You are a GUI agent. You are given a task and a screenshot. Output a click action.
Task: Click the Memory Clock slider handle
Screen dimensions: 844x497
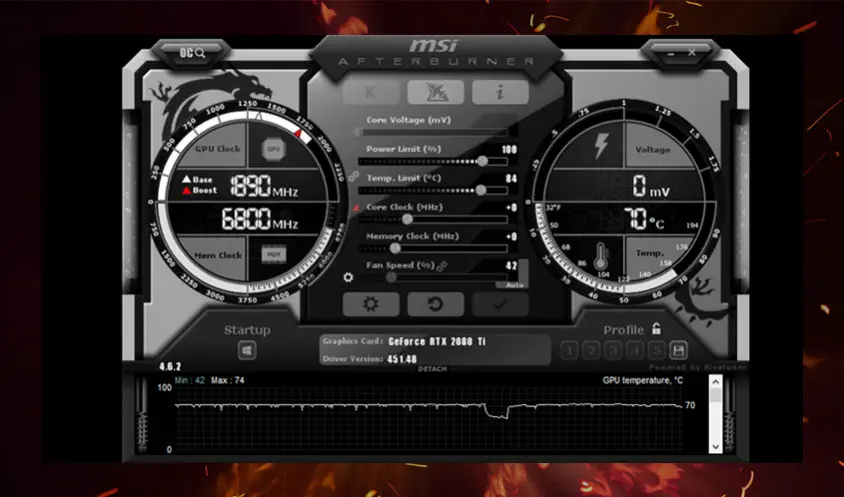[394, 247]
